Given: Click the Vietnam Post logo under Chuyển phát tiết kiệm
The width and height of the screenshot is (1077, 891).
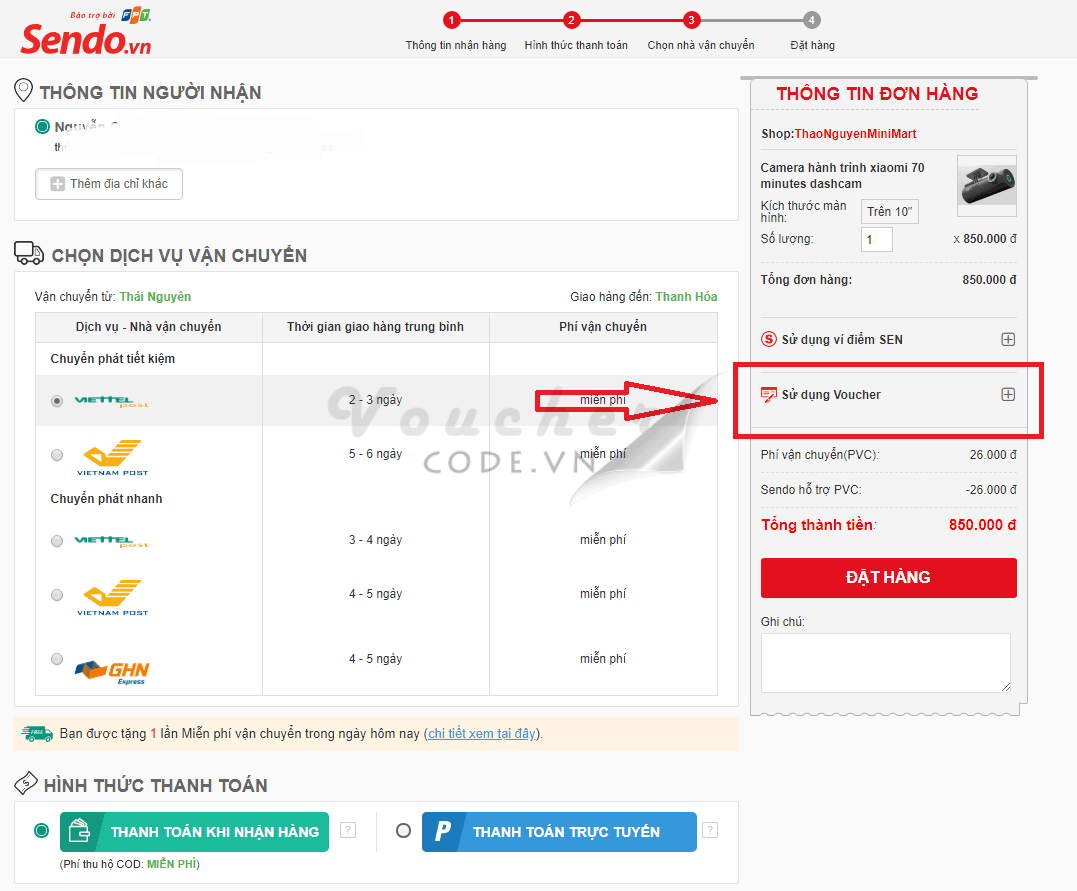Looking at the screenshot, I should click(112, 456).
